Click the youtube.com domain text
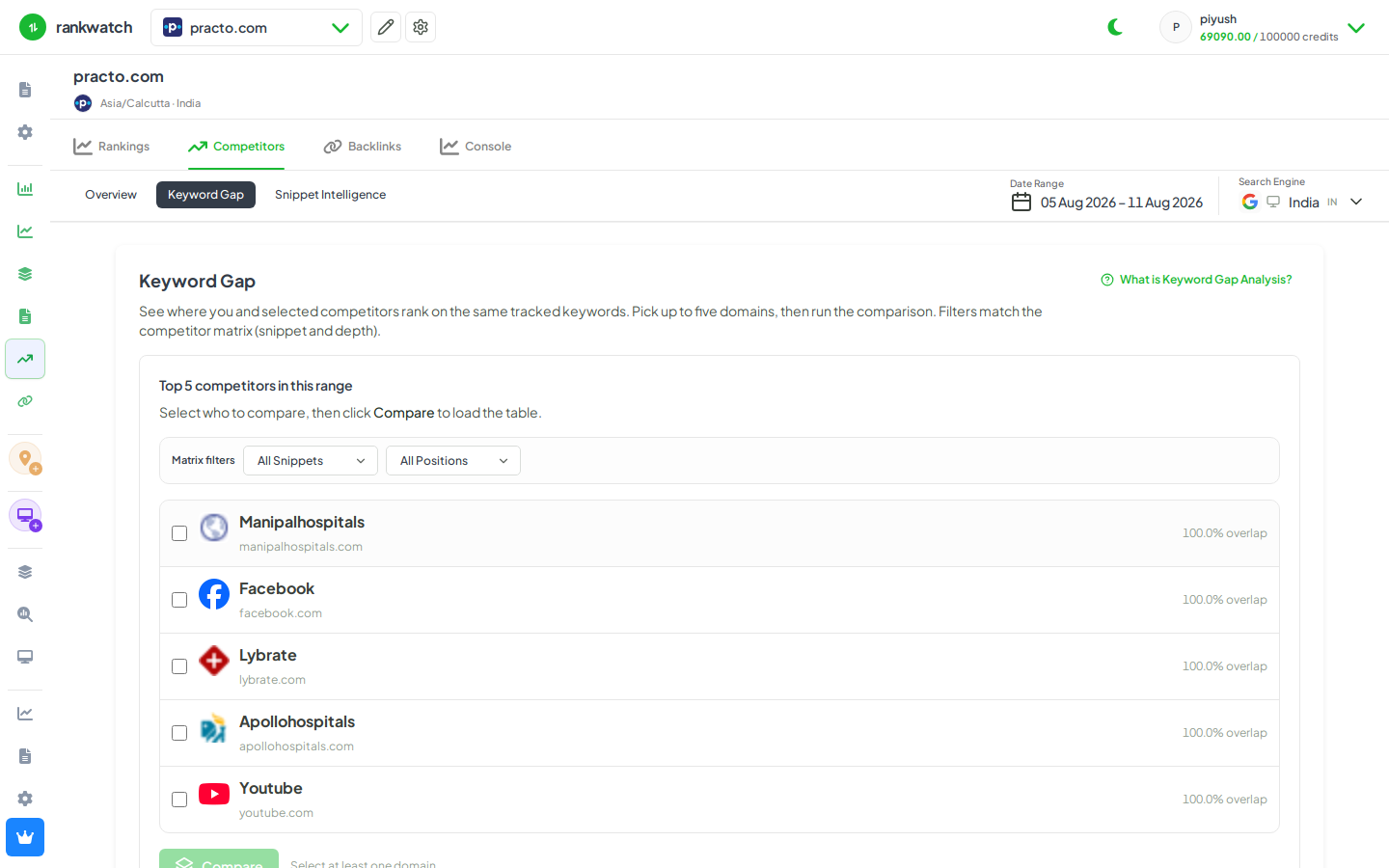 276,813
